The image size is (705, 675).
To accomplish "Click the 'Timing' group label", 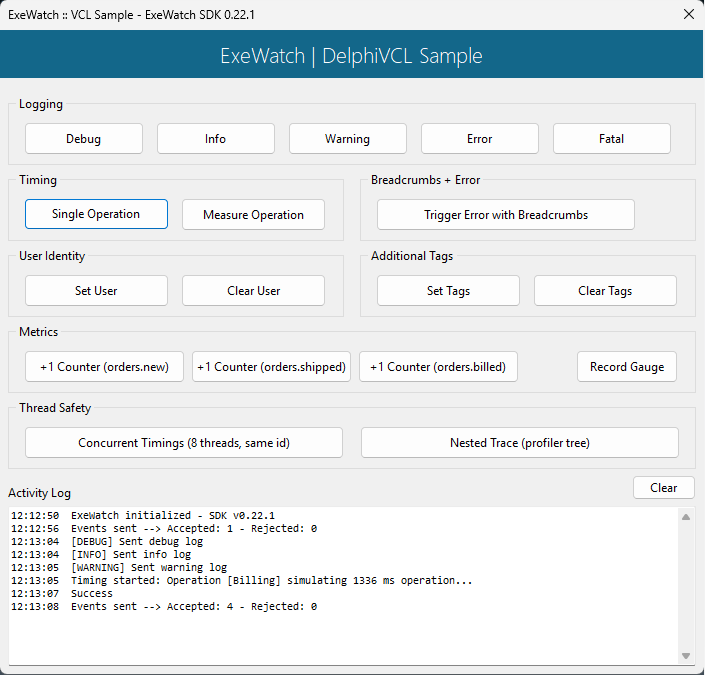I will pyautogui.click(x=38, y=180).
